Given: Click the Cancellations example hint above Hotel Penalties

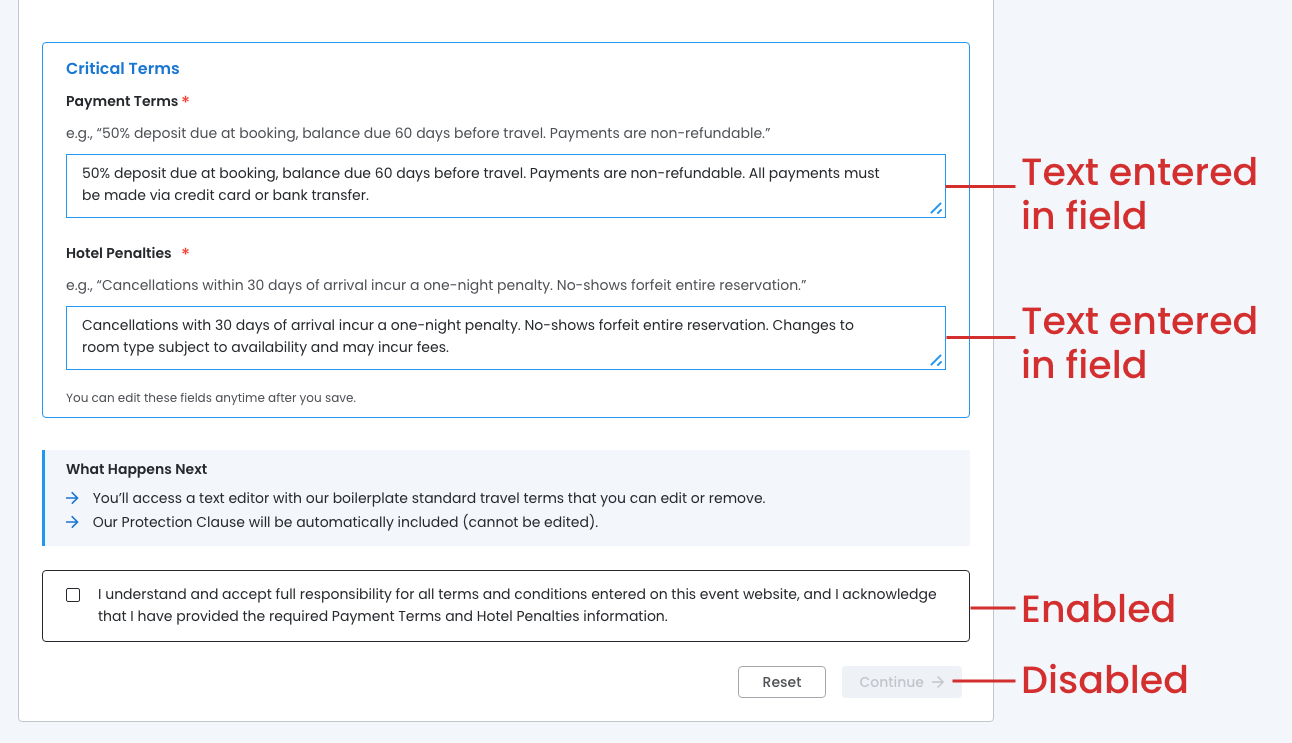Looking at the screenshot, I should [x=436, y=285].
